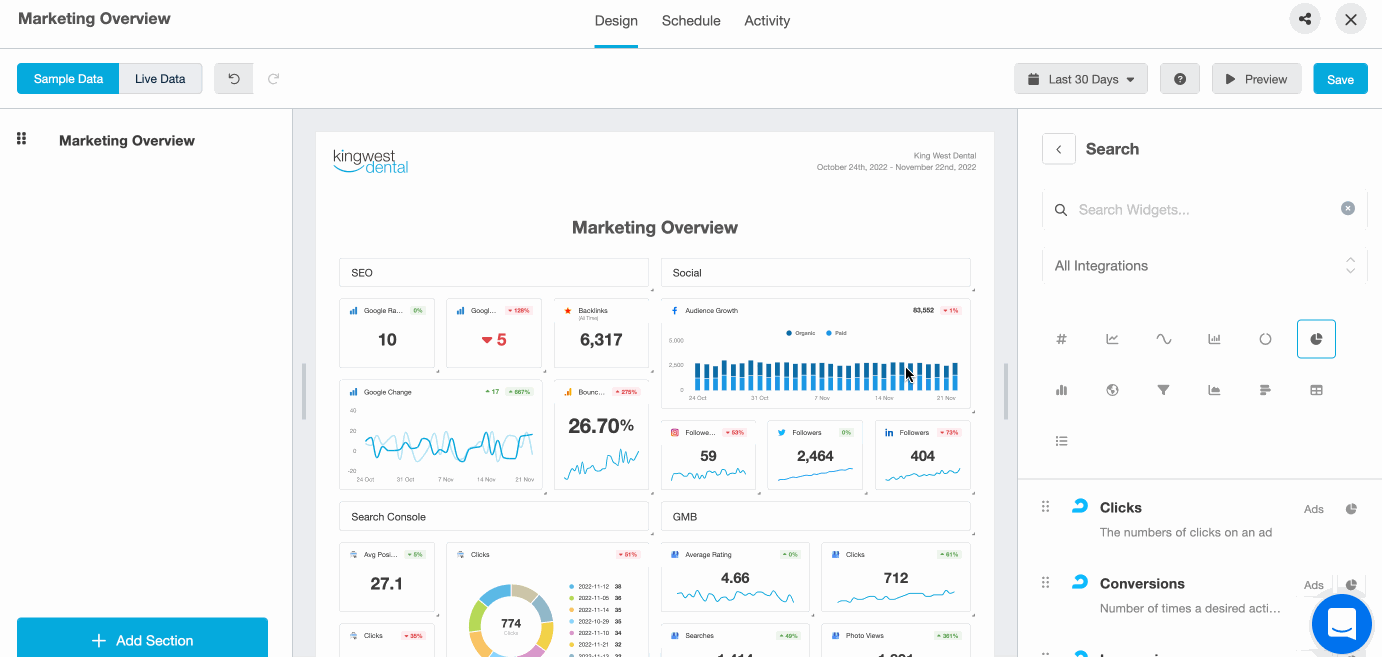This screenshot has width=1382, height=657.
Task: Switch to Live Data mode
Action: [160, 79]
